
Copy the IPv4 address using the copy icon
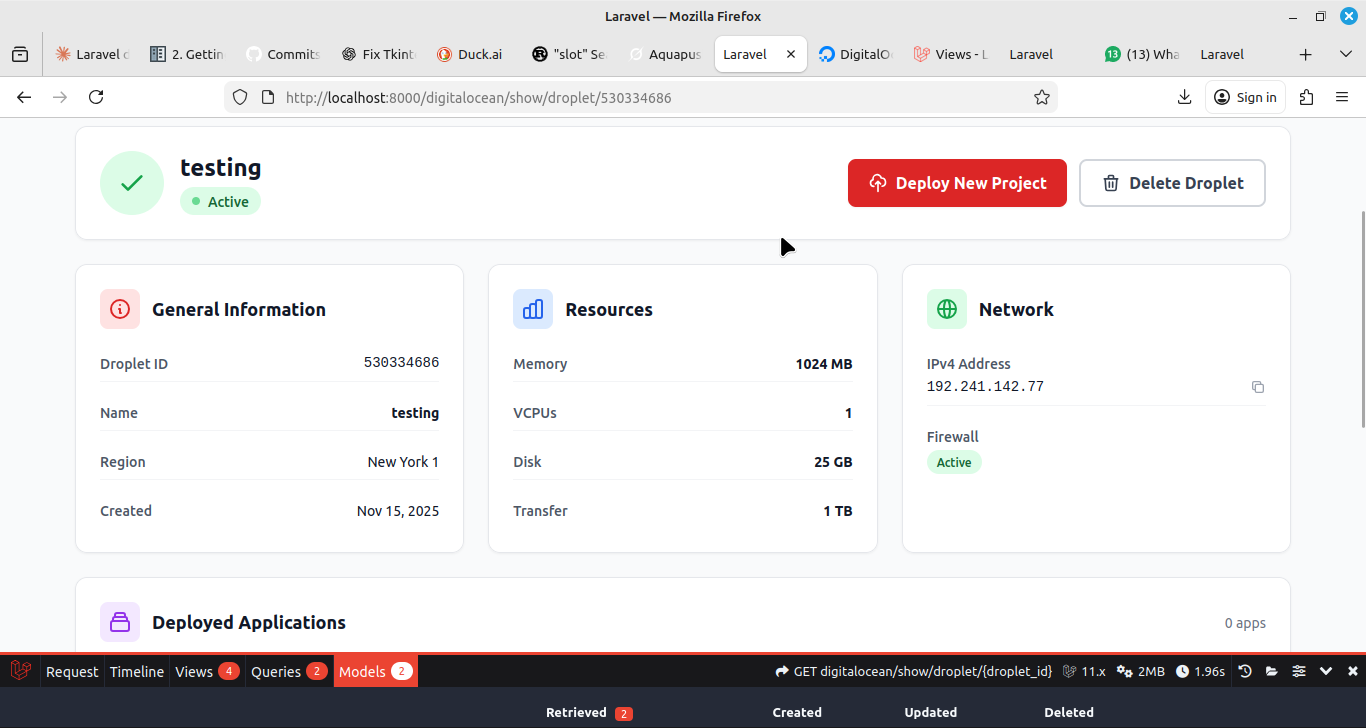tap(1257, 386)
